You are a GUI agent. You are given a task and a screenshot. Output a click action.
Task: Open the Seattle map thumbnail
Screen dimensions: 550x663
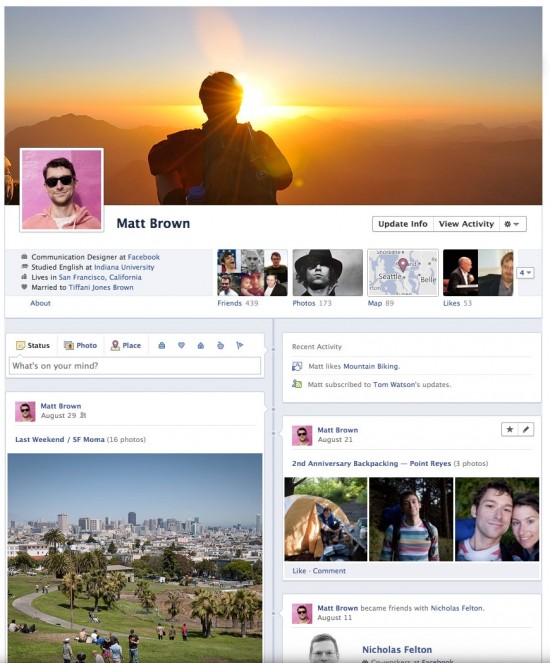coord(402,273)
